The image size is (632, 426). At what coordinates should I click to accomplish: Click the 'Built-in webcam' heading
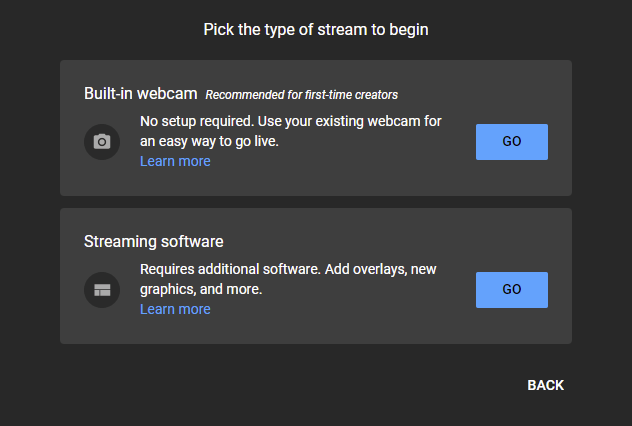(x=140, y=94)
